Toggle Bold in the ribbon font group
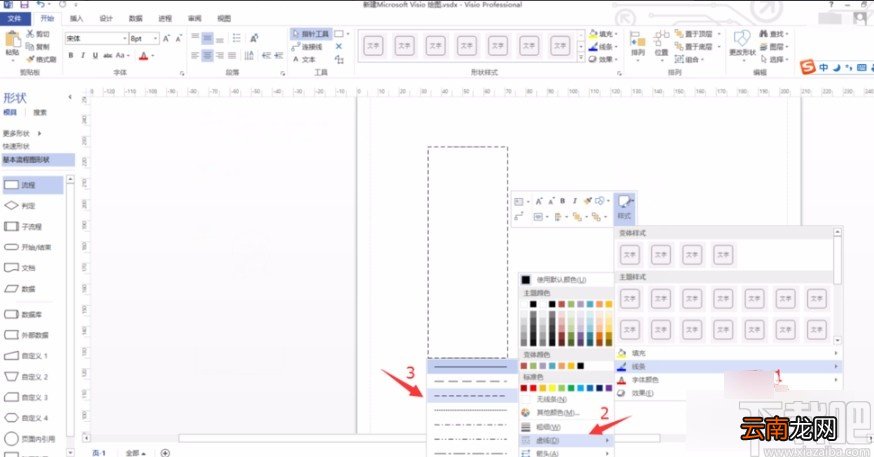 [71, 56]
